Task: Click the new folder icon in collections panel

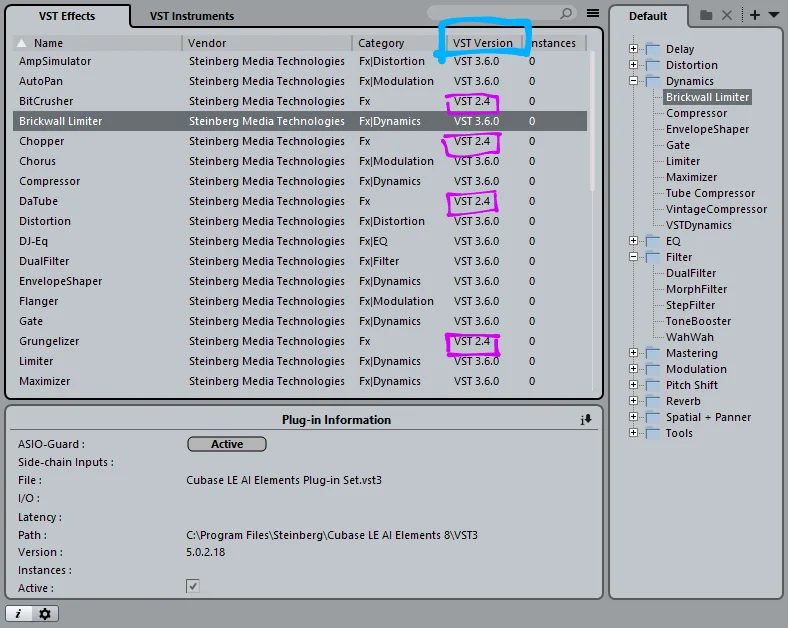Action: (x=706, y=15)
